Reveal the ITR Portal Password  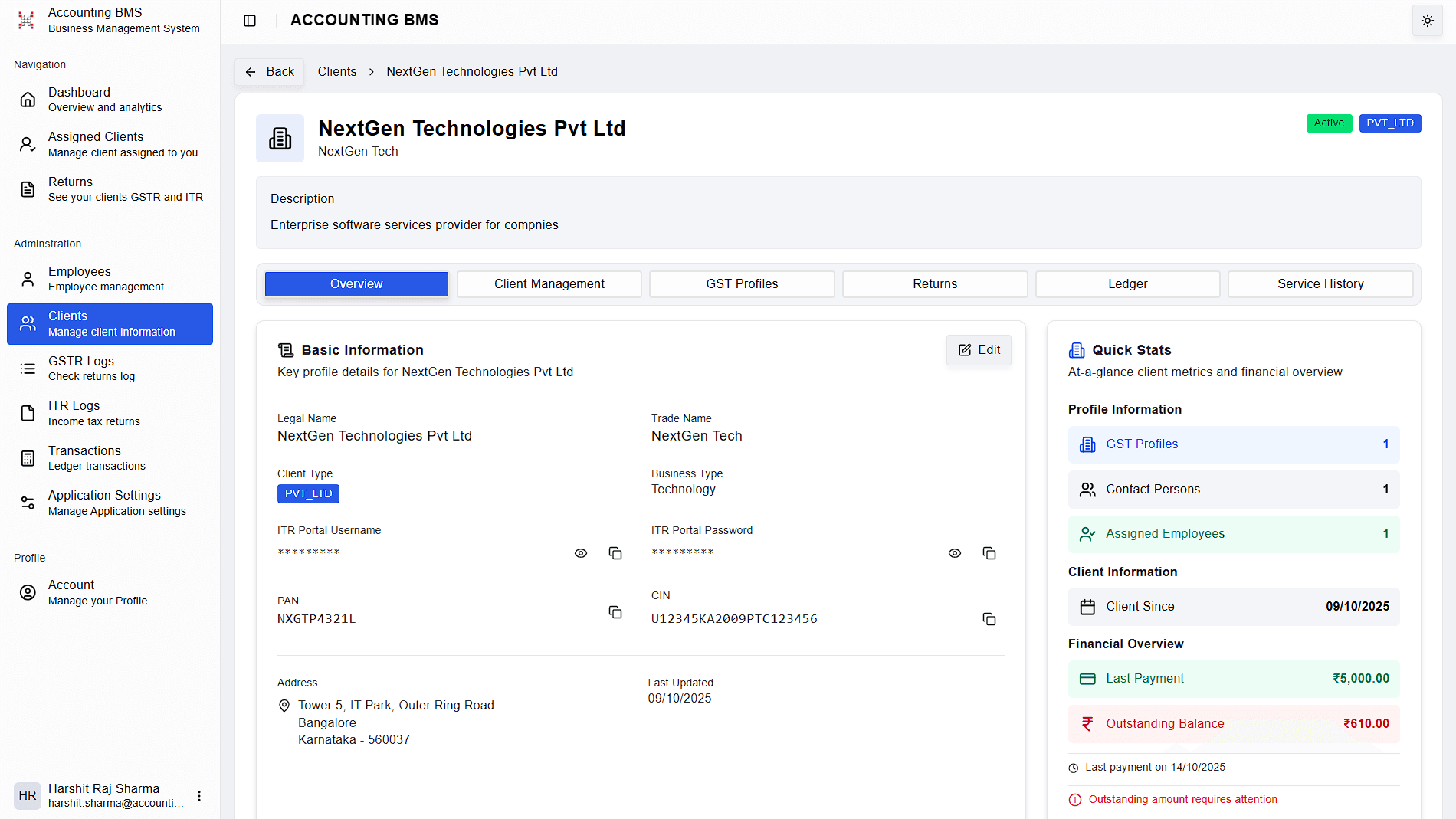click(x=955, y=552)
